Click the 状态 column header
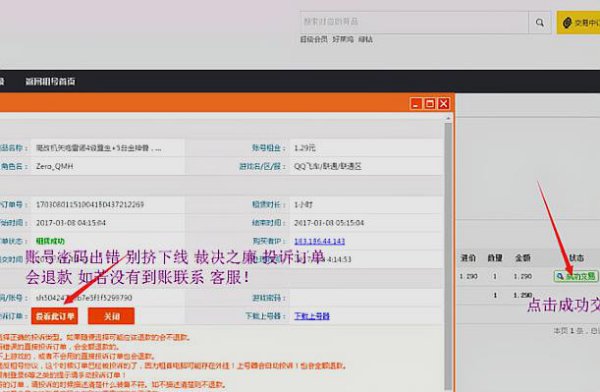This screenshot has width=600, height=392. (x=576, y=258)
